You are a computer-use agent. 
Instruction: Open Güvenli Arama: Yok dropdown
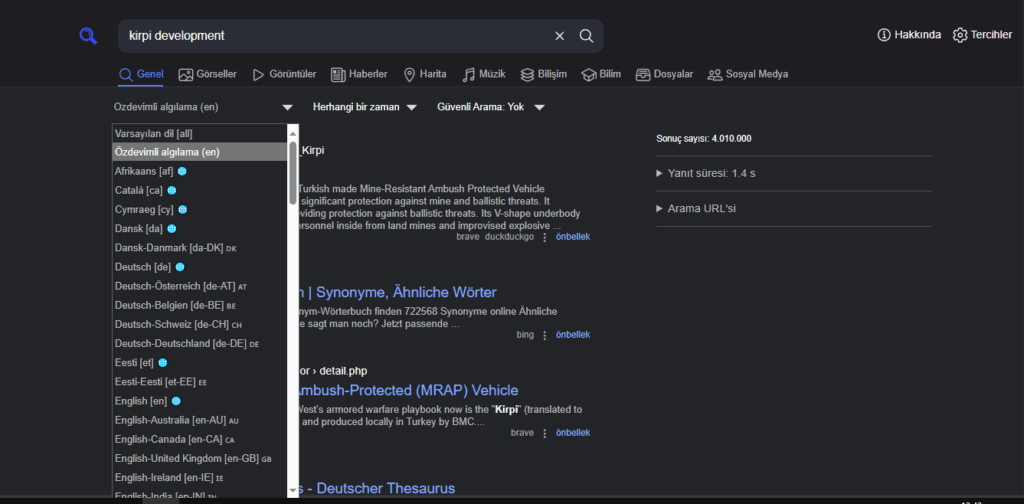click(x=490, y=107)
